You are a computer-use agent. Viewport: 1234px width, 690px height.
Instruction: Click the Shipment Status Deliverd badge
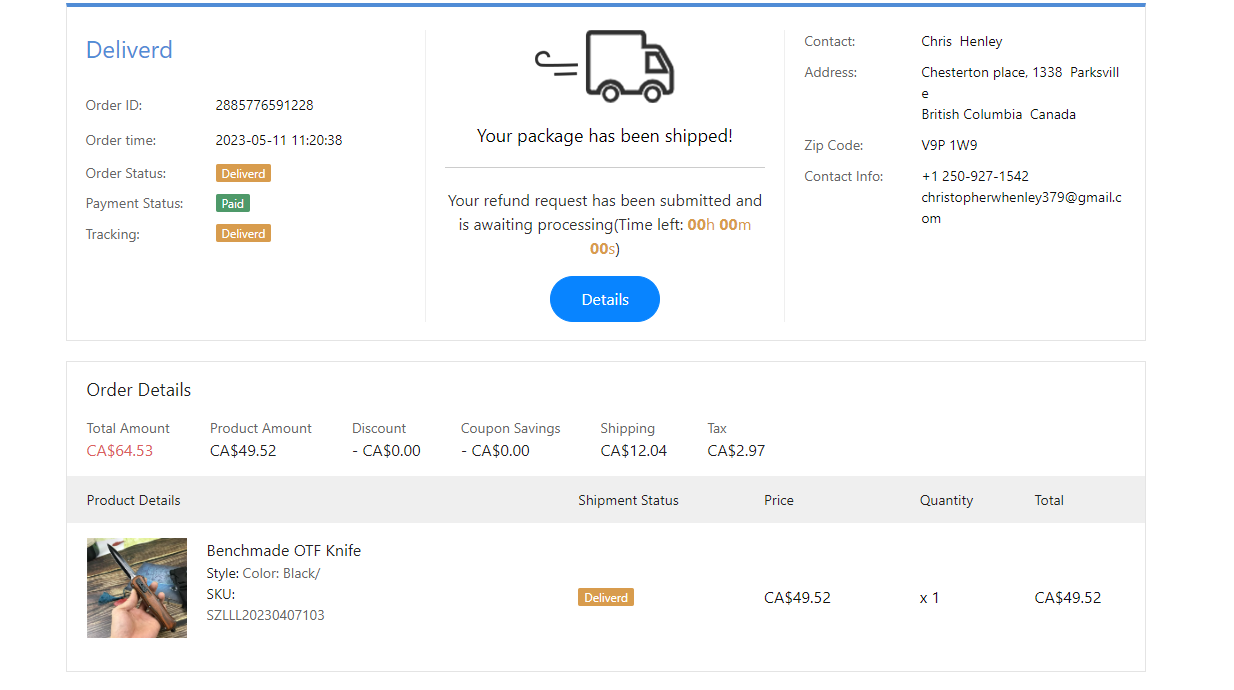pos(606,598)
